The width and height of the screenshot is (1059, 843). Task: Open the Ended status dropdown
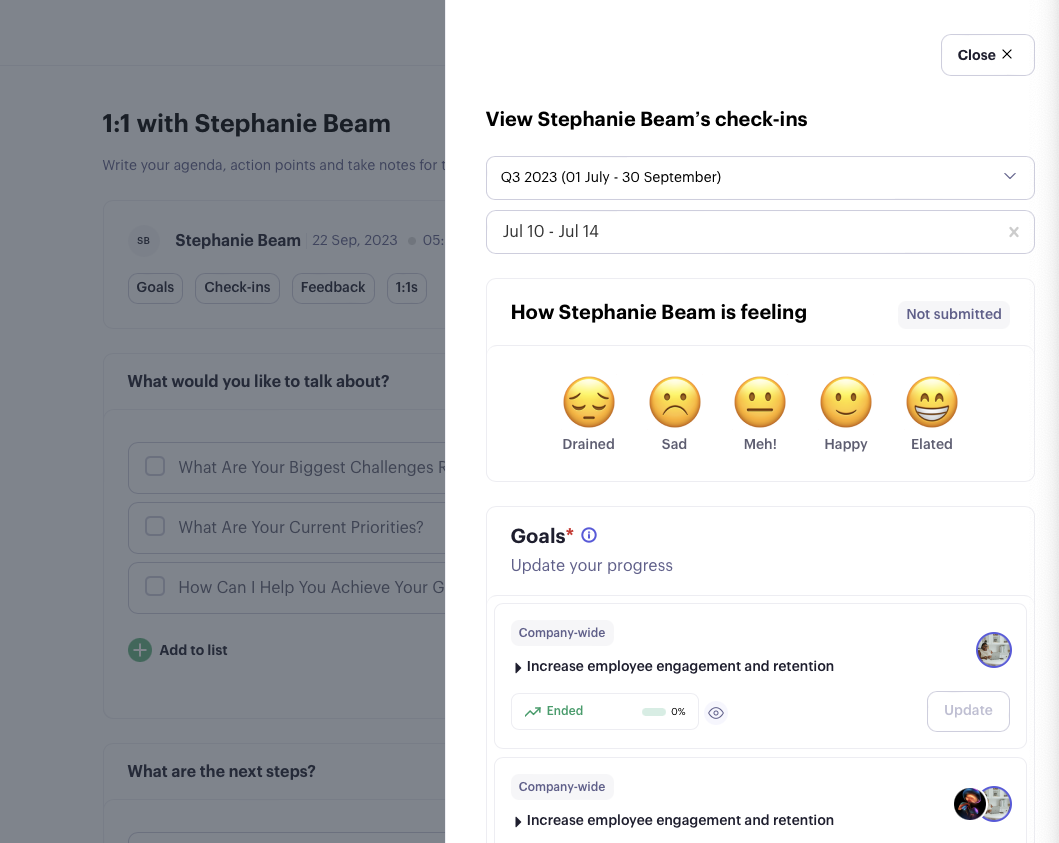[604, 711]
